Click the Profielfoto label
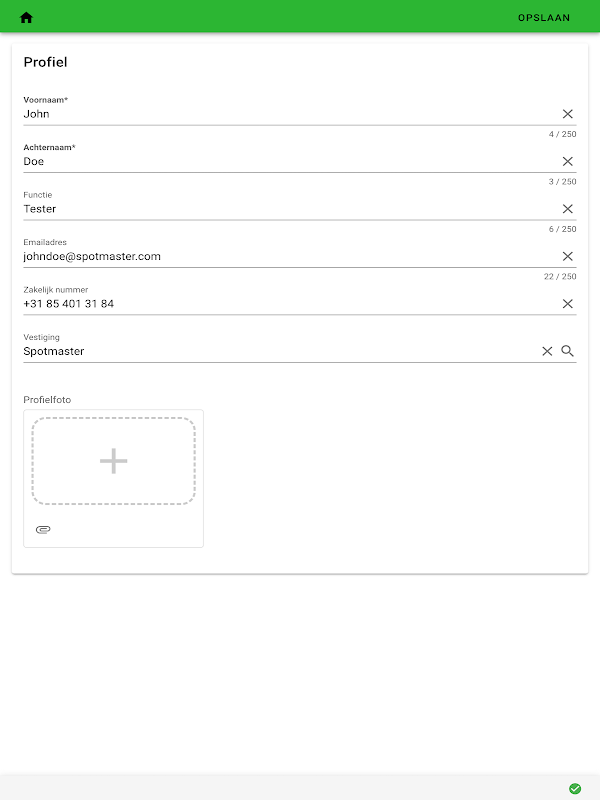 (47, 400)
